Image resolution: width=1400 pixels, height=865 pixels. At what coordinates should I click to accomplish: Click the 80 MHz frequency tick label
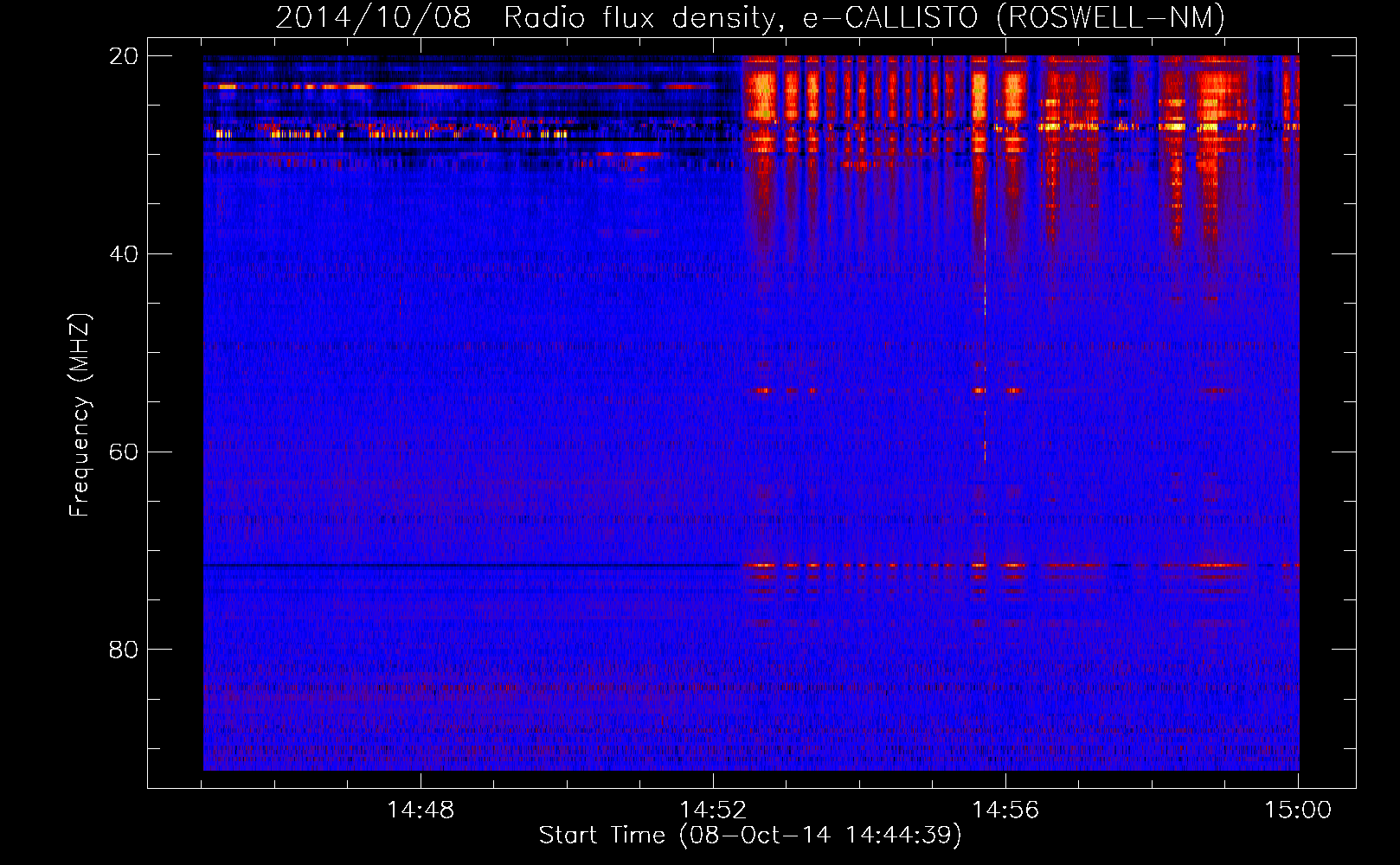[x=123, y=650]
